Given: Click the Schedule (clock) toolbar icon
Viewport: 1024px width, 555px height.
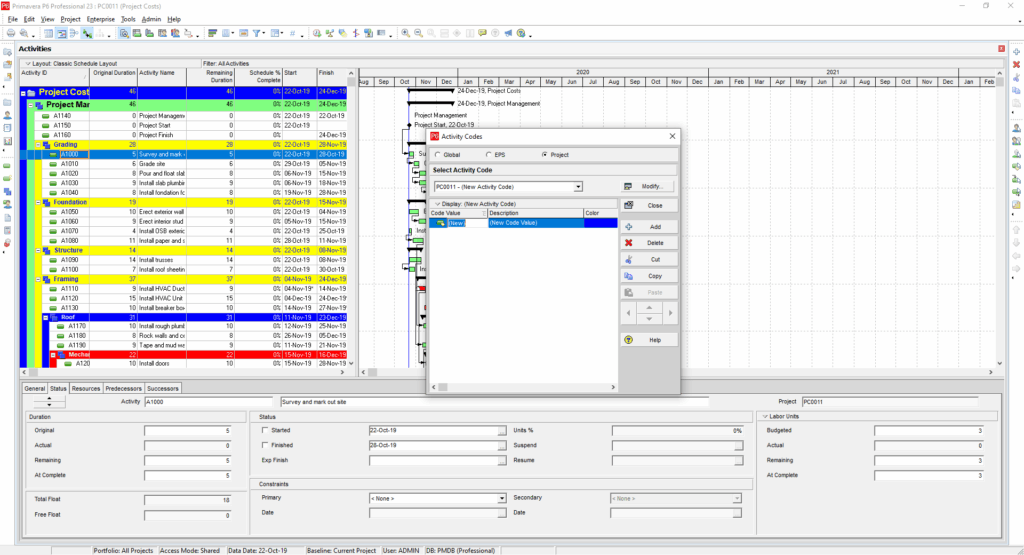Looking at the screenshot, I should (317, 33).
